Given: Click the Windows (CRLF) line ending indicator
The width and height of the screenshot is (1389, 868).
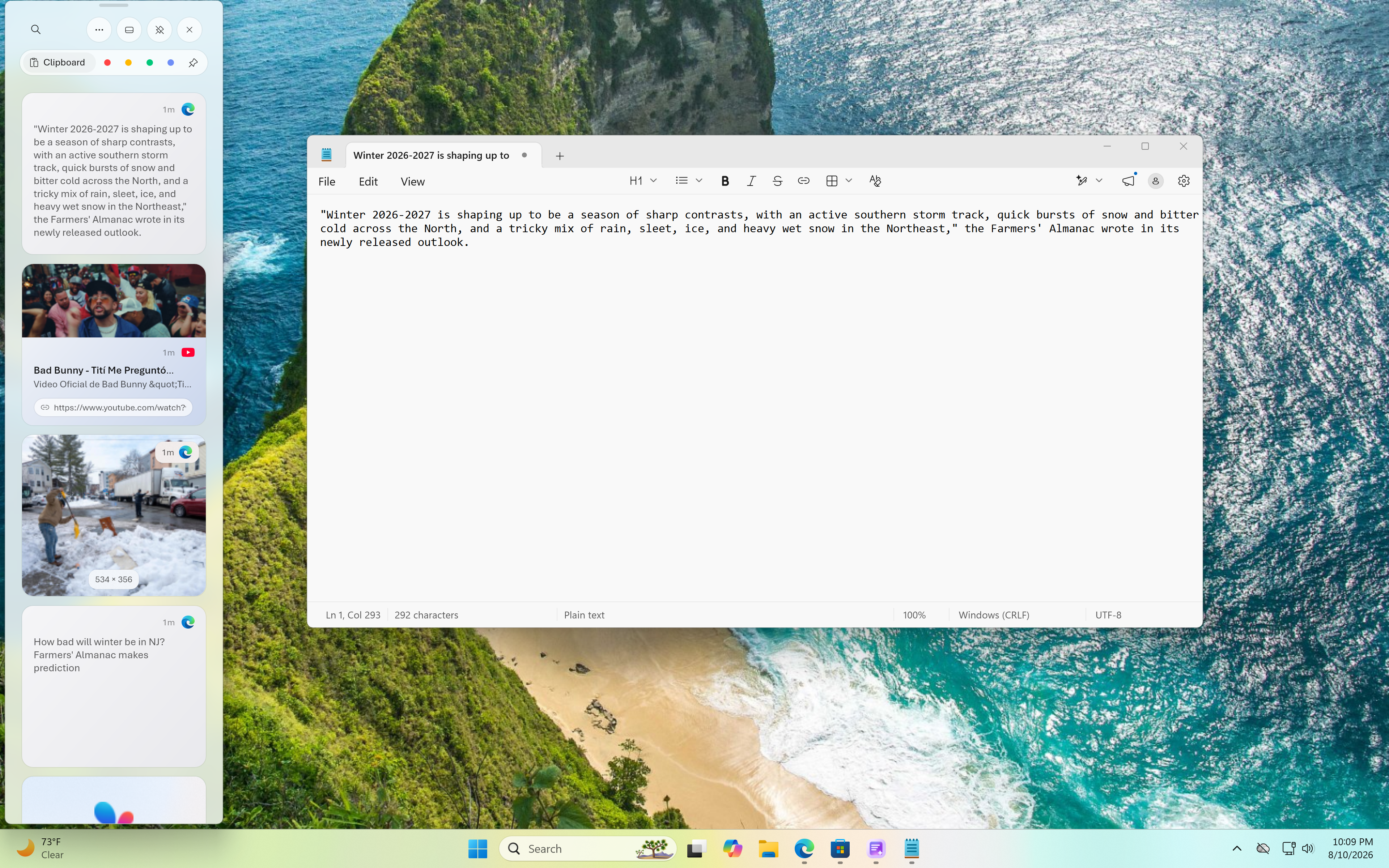Looking at the screenshot, I should [994, 615].
